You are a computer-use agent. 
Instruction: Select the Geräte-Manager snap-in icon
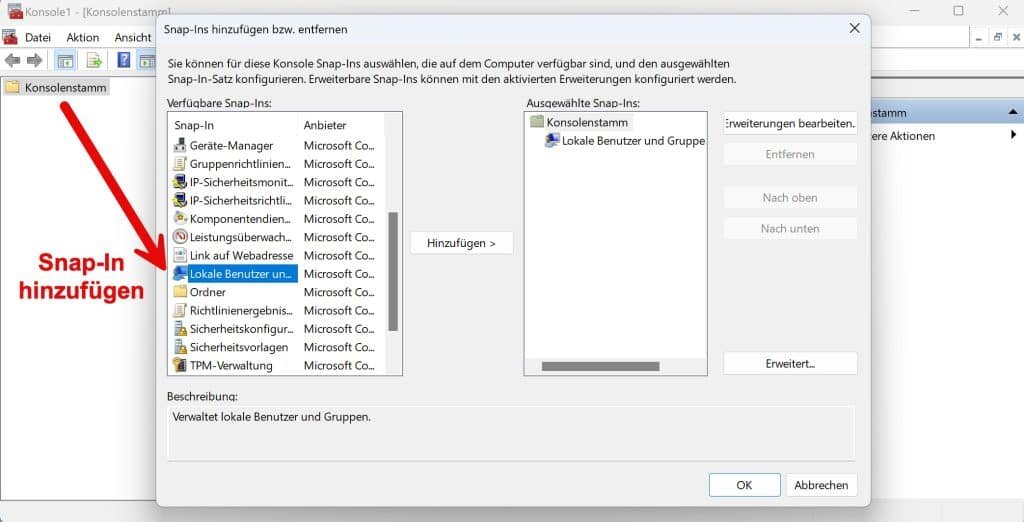[x=180, y=145]
